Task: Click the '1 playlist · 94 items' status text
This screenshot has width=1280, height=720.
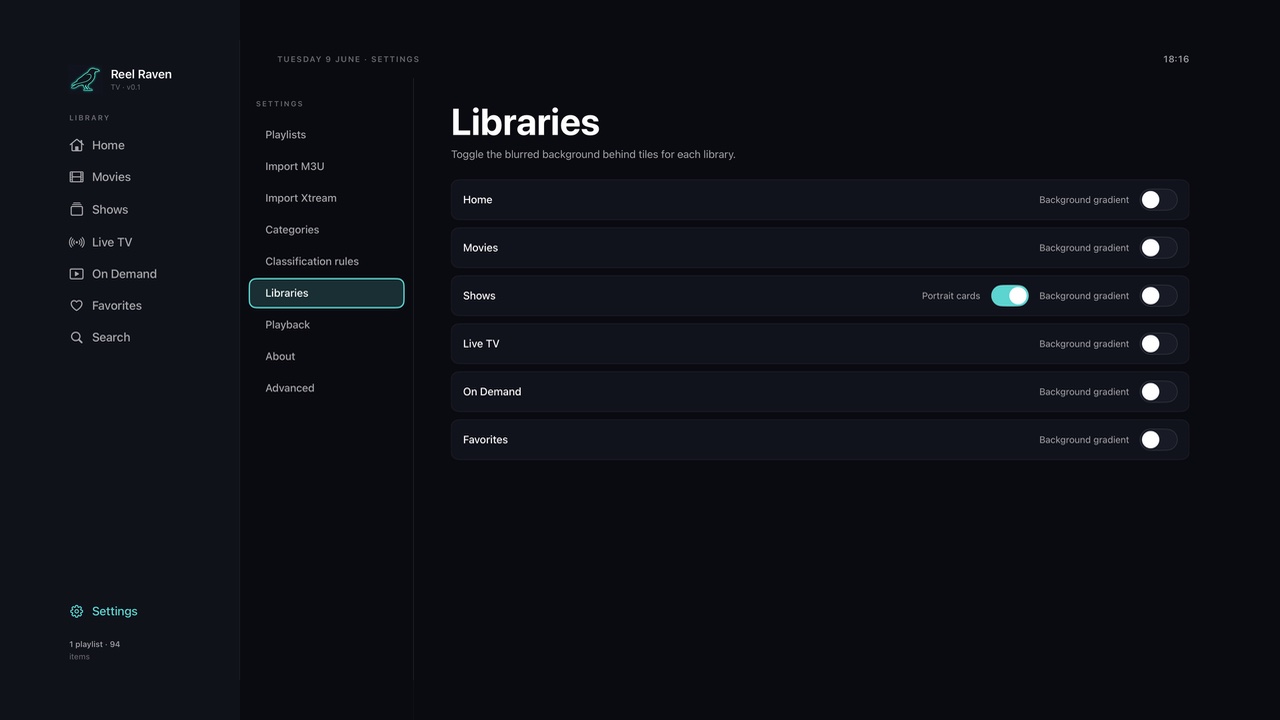Action: coord(95,650)
